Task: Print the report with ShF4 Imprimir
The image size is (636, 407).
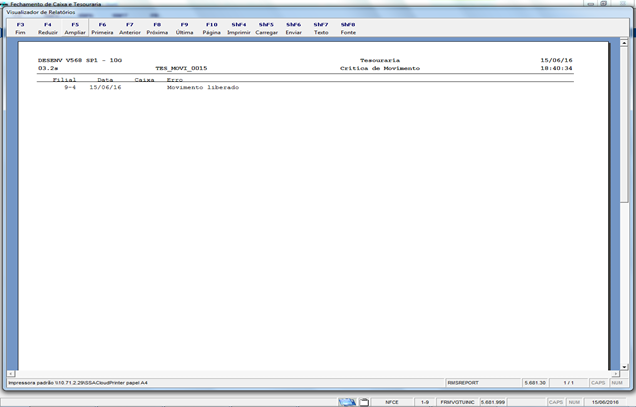Action: pos(238,28)
